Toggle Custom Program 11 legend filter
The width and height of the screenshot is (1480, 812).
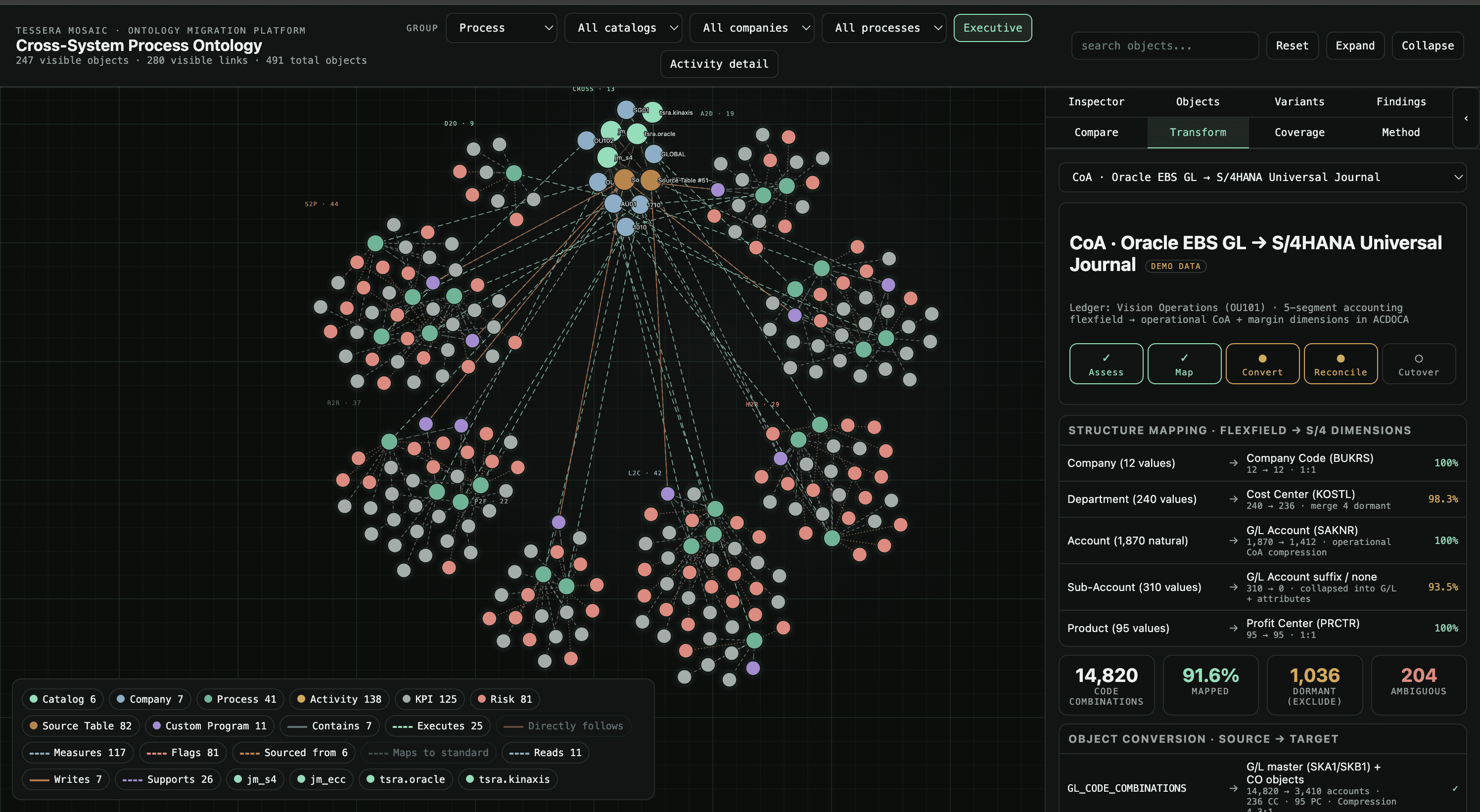click(x=209, y=726)
